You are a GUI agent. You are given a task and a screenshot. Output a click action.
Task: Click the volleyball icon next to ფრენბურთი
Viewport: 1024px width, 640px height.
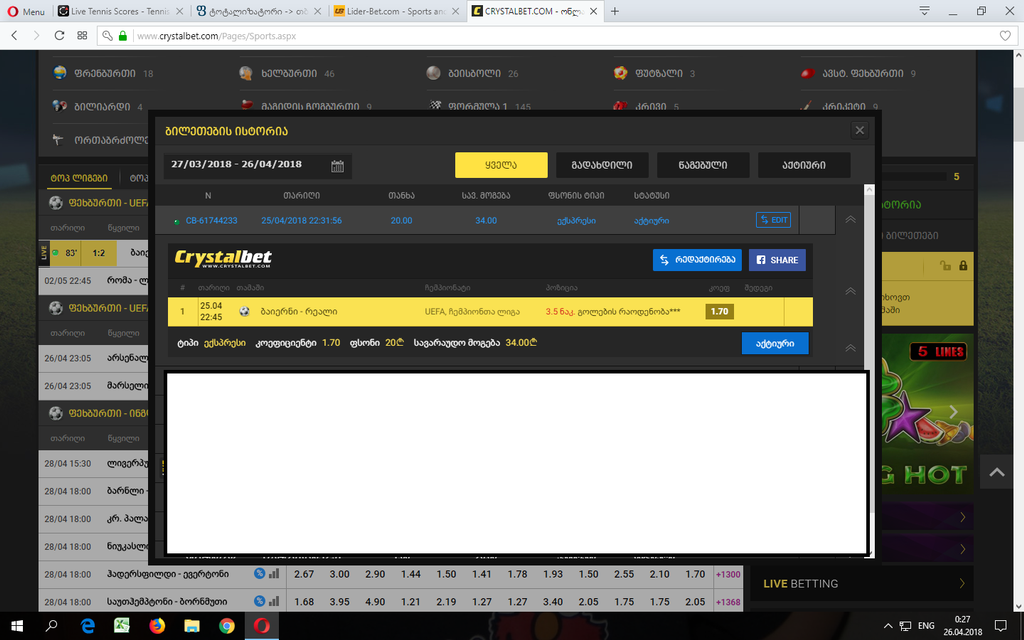point(60,72)
